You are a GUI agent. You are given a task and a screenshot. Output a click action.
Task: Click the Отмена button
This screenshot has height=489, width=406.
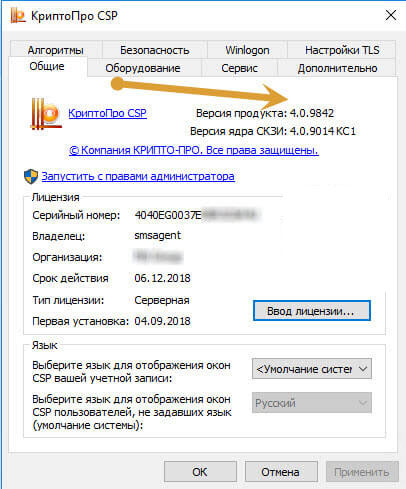click(x=280, y=472)
